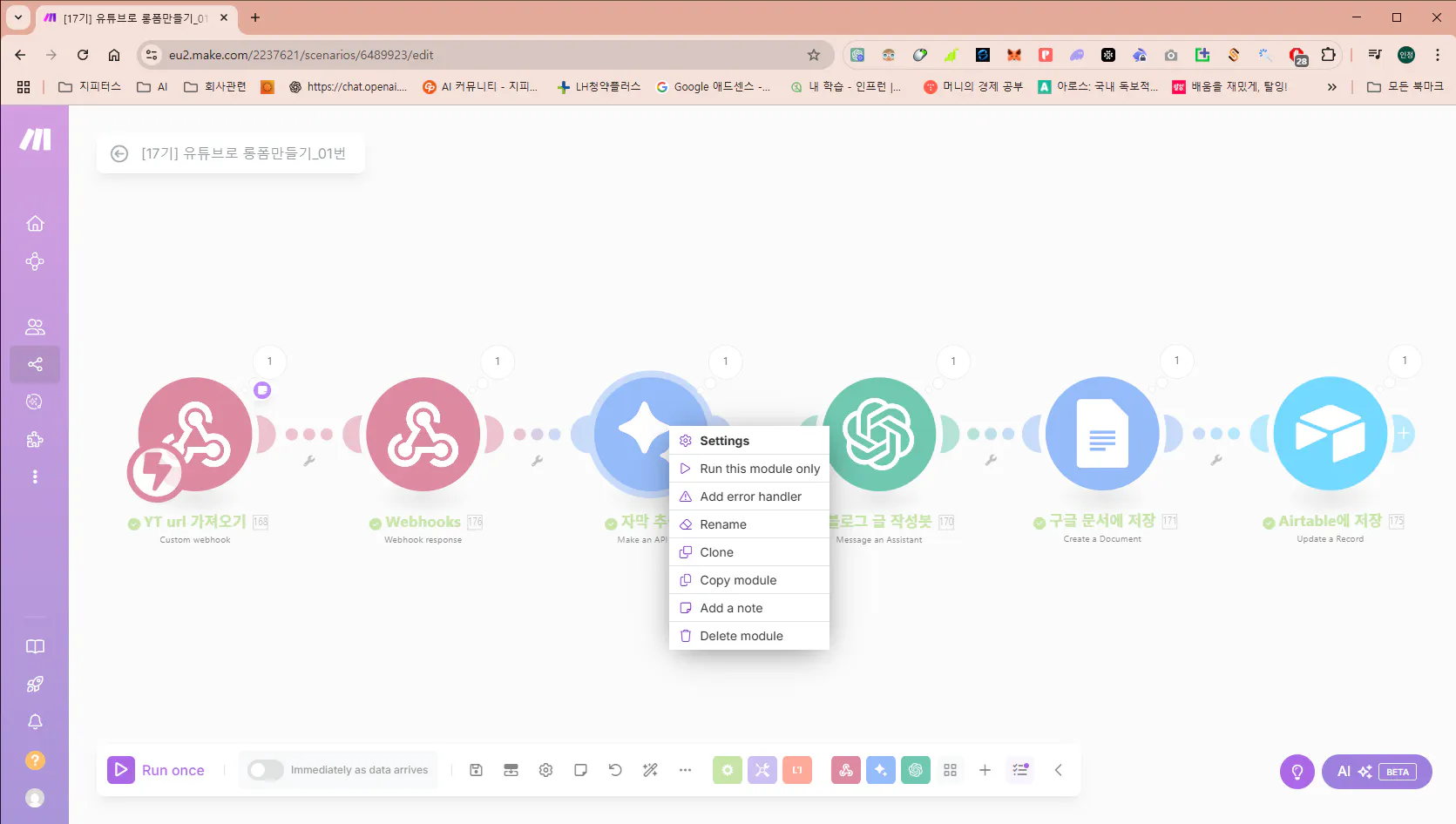Select Copy module menu entry

(x=748, y=580)
